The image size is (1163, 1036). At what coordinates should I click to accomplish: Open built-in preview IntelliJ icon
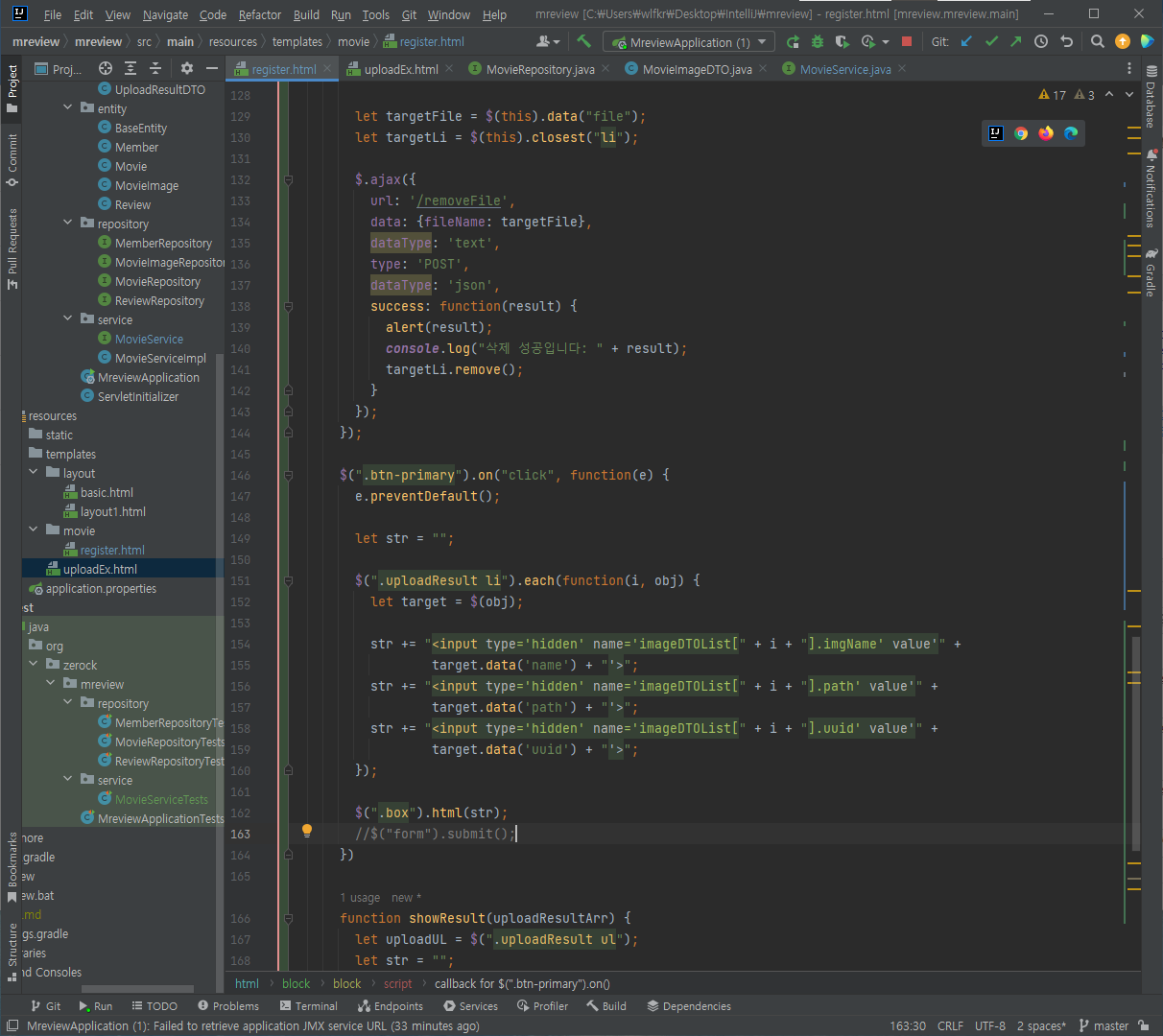996,133
